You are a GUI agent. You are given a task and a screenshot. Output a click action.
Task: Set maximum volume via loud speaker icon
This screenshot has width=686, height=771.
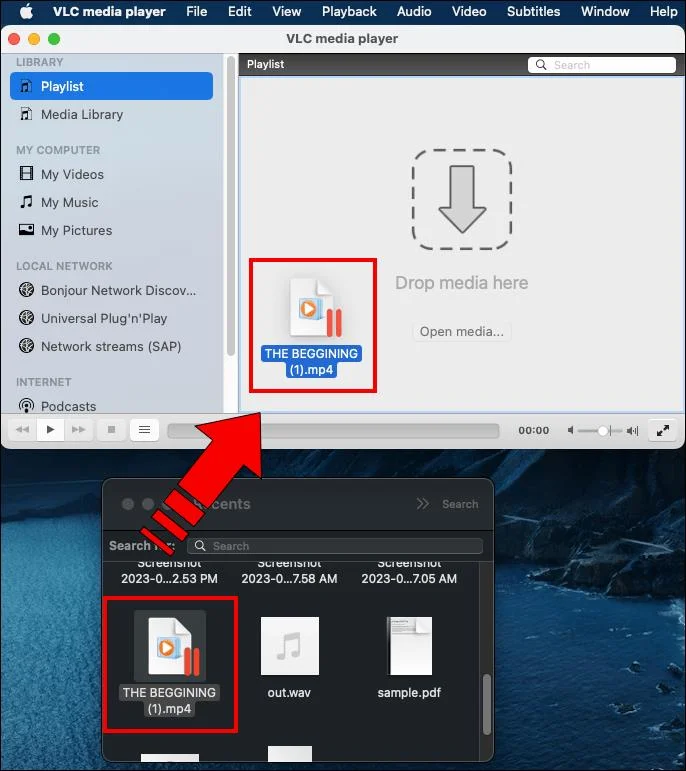632,431
